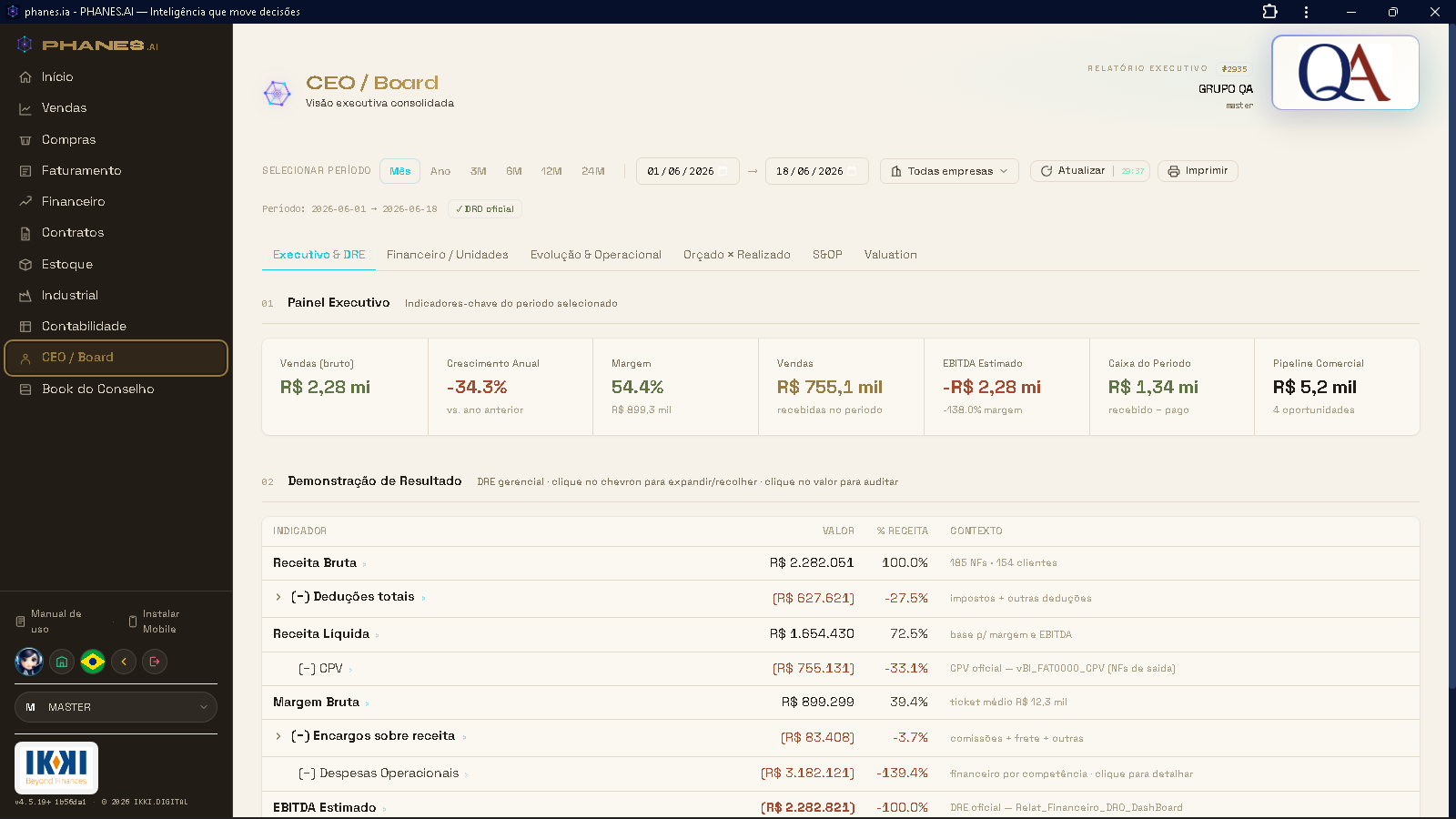Open the assistant avatar icon
The image size is (1456, 819).
click(29, 662)
